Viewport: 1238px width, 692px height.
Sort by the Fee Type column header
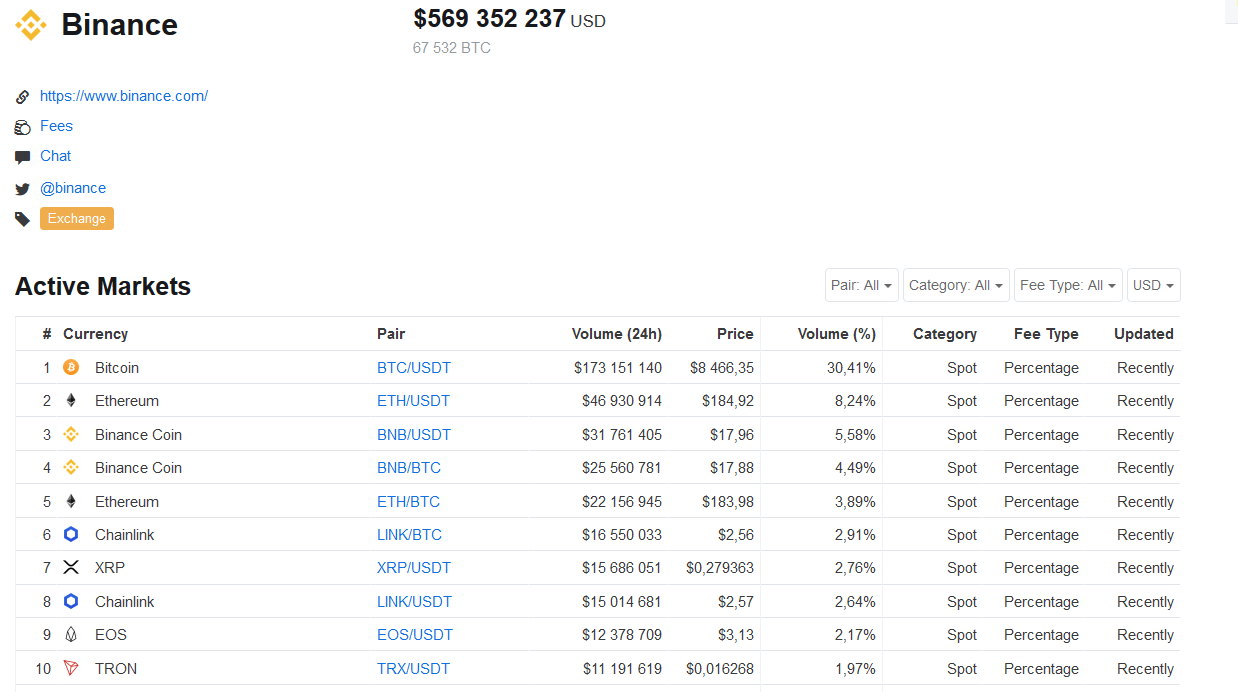(1046, 334)
